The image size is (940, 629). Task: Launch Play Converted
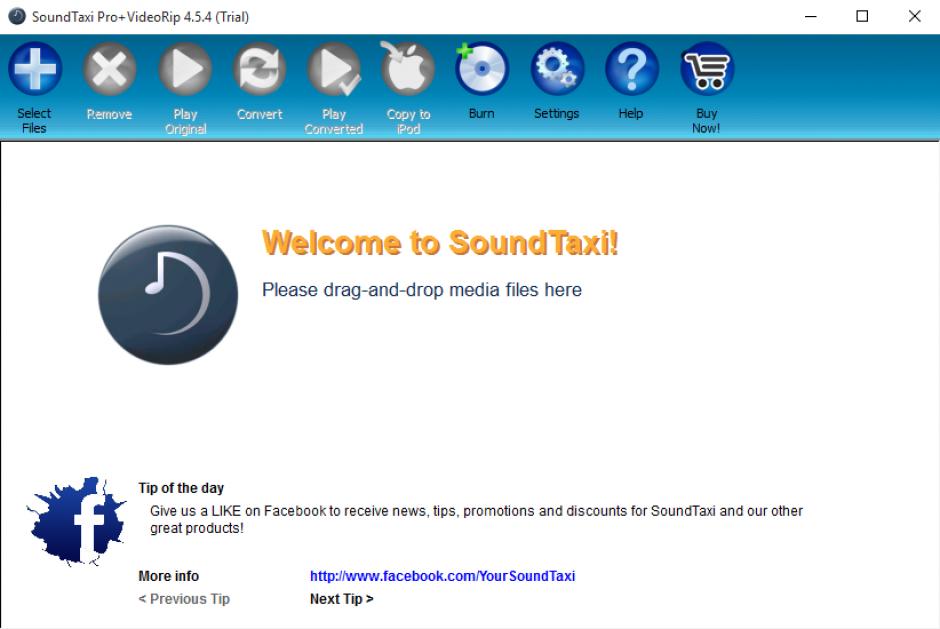(334, 69)
